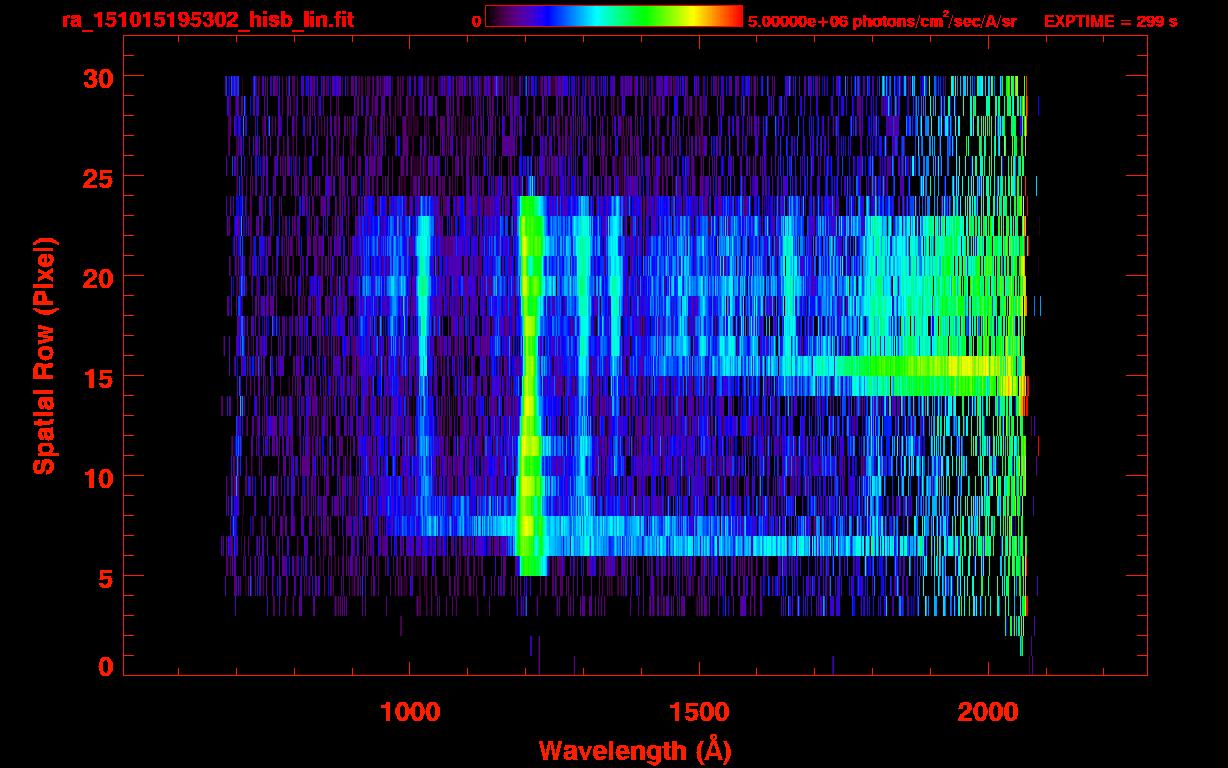1228x768 pixels.
Task: Click the Spatial Row (Pixel) axis label
Action: (x=44, y=355)
